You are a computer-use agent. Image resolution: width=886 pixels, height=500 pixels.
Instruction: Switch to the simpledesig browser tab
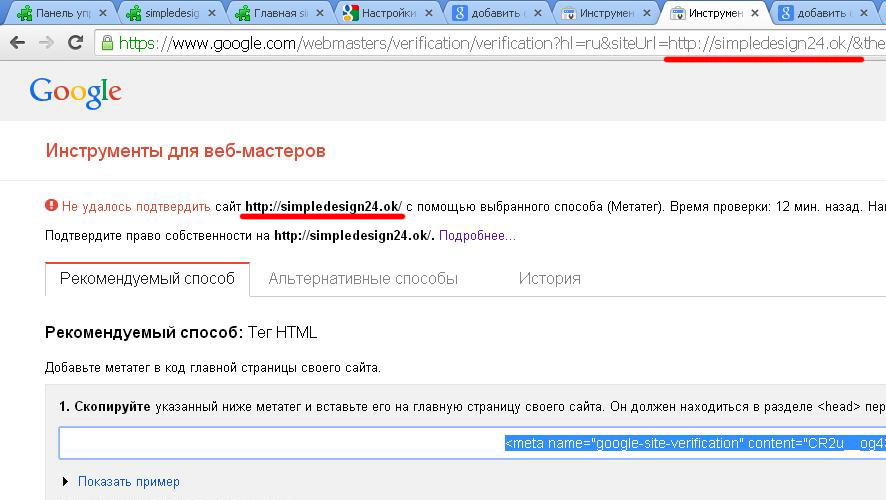tap(171, 13)
